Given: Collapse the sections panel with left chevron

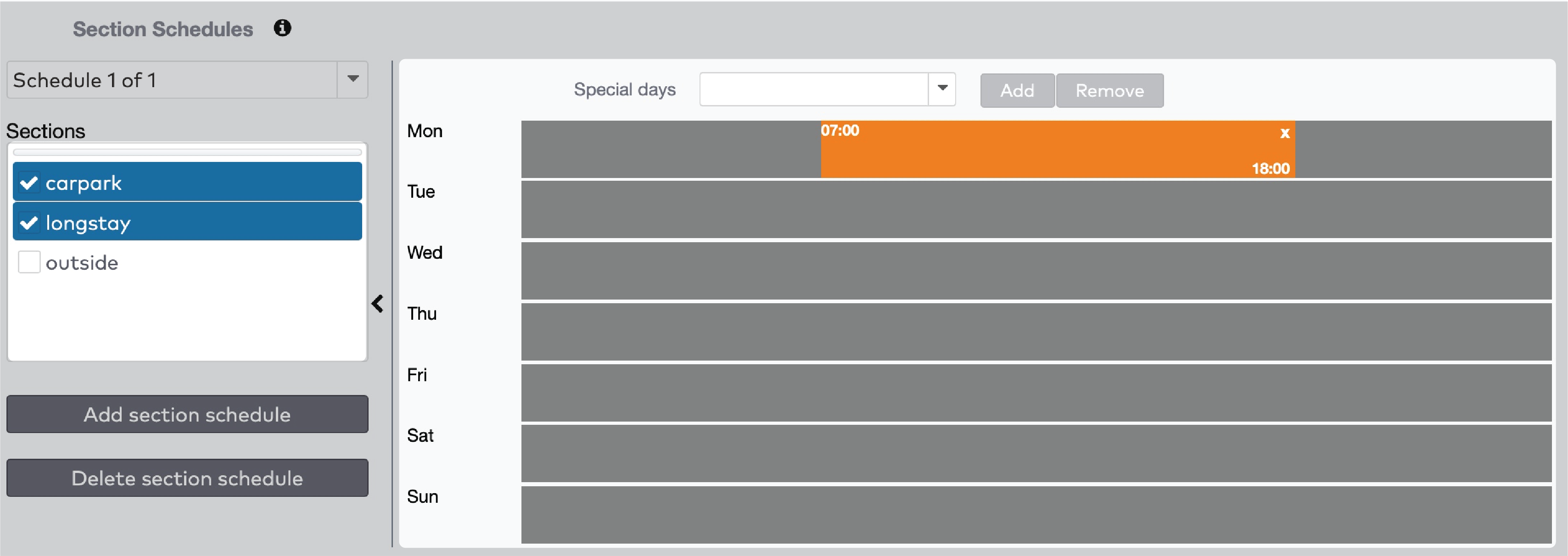Looking at the screenshot, I should pos(377,303).
